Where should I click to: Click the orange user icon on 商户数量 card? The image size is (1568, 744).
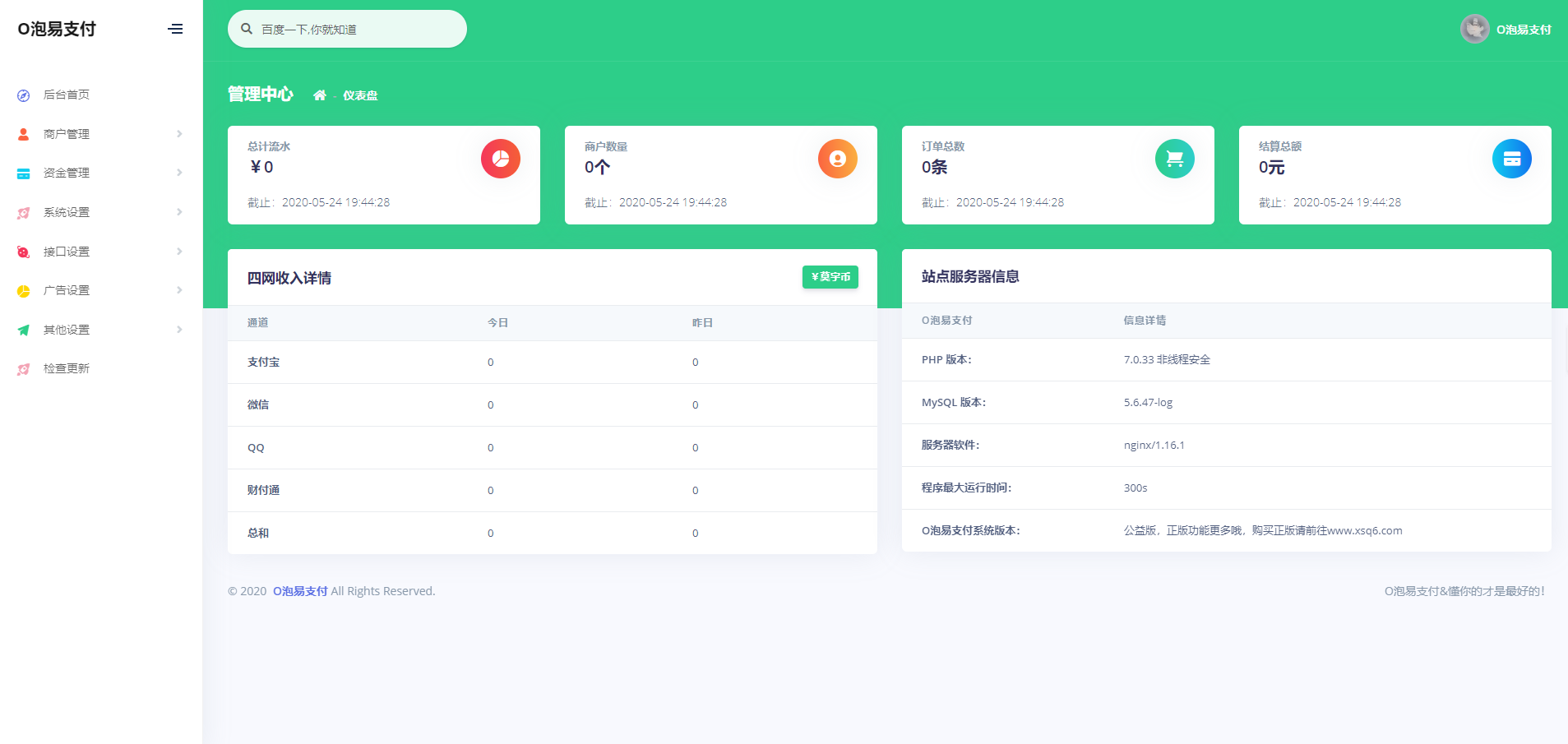point(838,159)
